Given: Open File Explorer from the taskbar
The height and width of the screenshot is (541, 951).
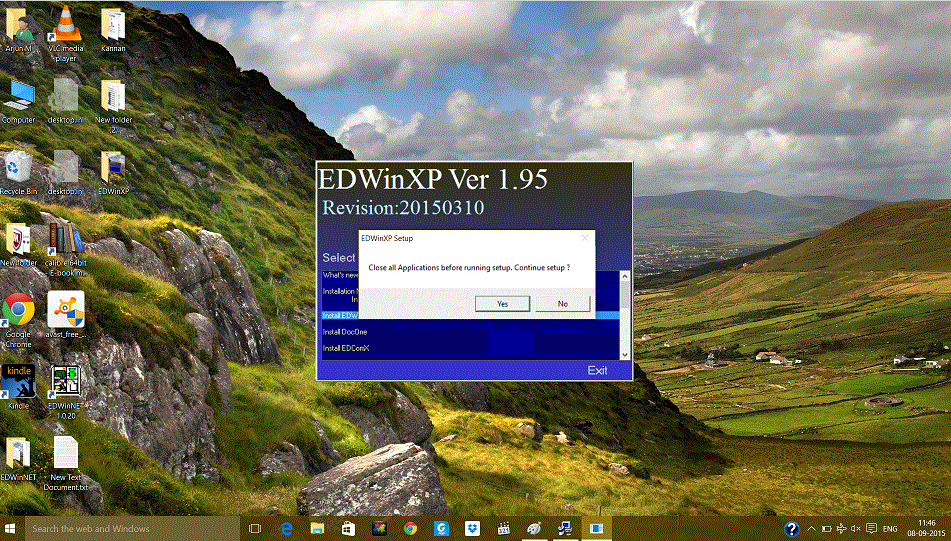Looking at the screenshot, I should point(317,528).
